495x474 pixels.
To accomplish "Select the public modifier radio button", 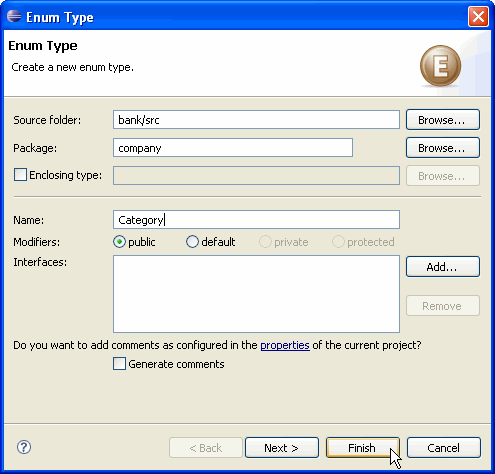I will (119, 242).
